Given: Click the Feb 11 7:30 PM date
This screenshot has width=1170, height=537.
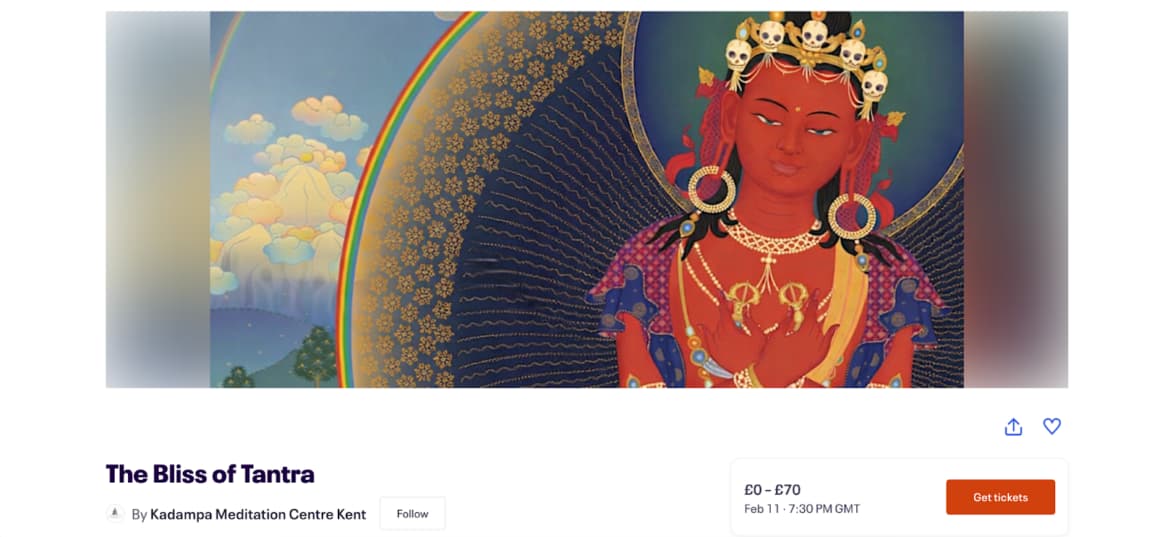Looking at the screenshot, I should tap(802, 509).
